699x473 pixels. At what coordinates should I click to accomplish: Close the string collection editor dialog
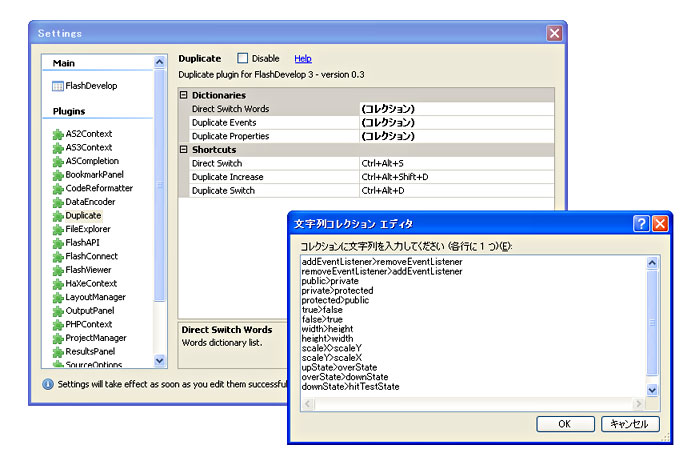tap(660, 223)
